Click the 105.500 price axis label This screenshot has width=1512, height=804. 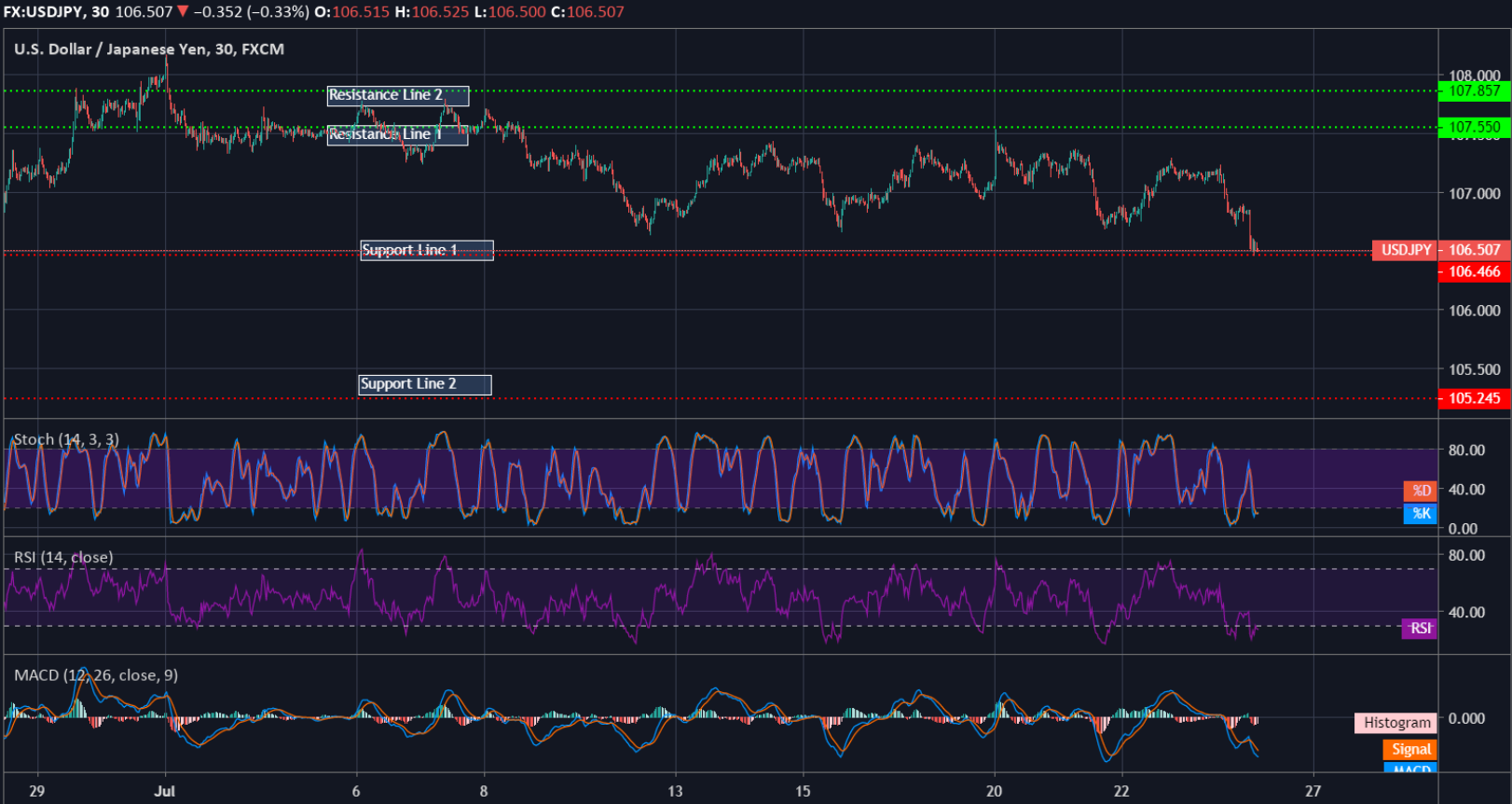[1474, 369]
